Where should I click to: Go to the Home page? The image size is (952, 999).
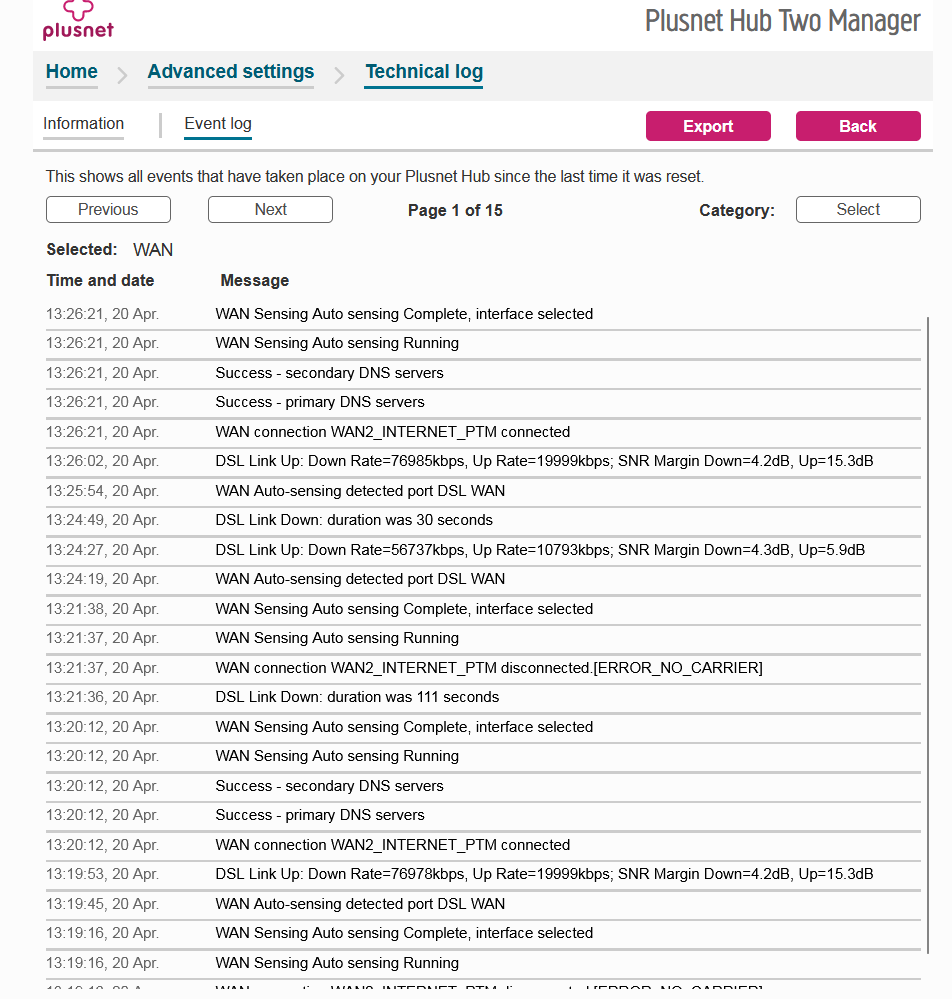(x=71, y=71)
